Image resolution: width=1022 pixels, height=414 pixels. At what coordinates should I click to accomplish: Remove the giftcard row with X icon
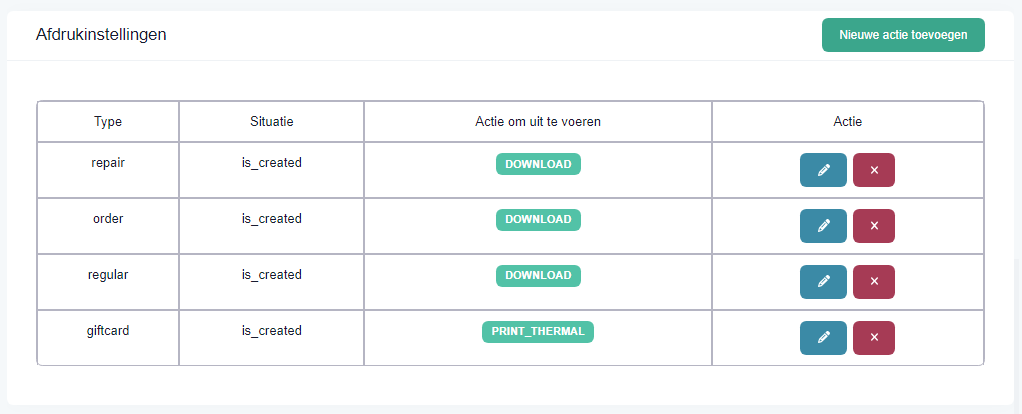click(x=874, y=338)
